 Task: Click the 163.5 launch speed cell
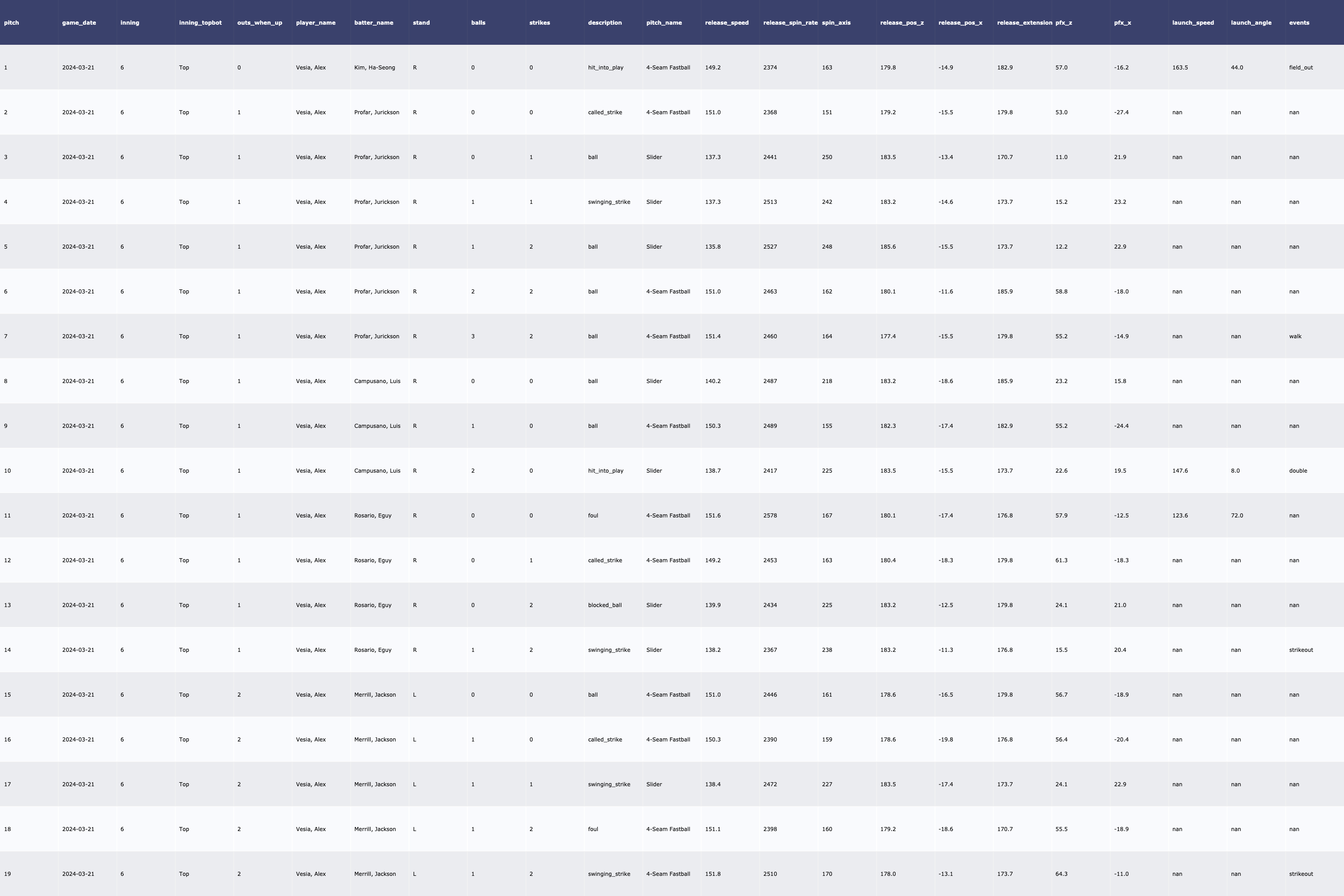[x=1180, y=68]
